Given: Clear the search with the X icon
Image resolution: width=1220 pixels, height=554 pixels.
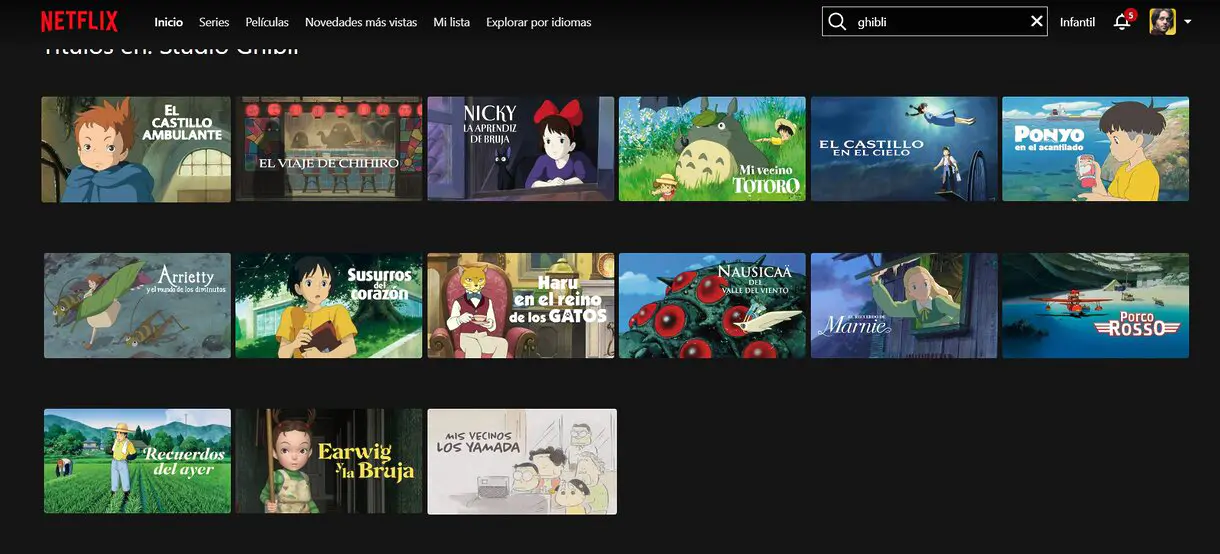Looking at the screenshot, I should click(x=1037, y=22).
